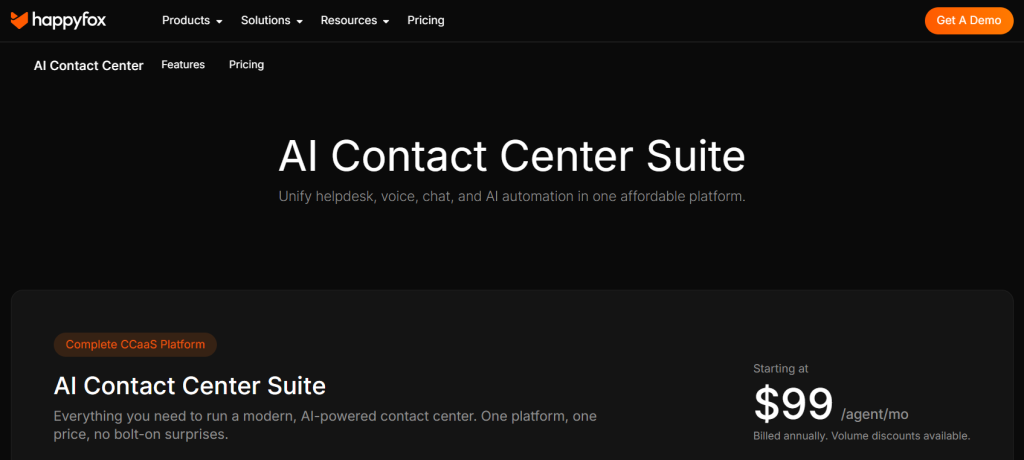The height and width of the screenshot is (460, 1024).
Task: Click the orange Get A Demo button
Action: coord(968,20)
